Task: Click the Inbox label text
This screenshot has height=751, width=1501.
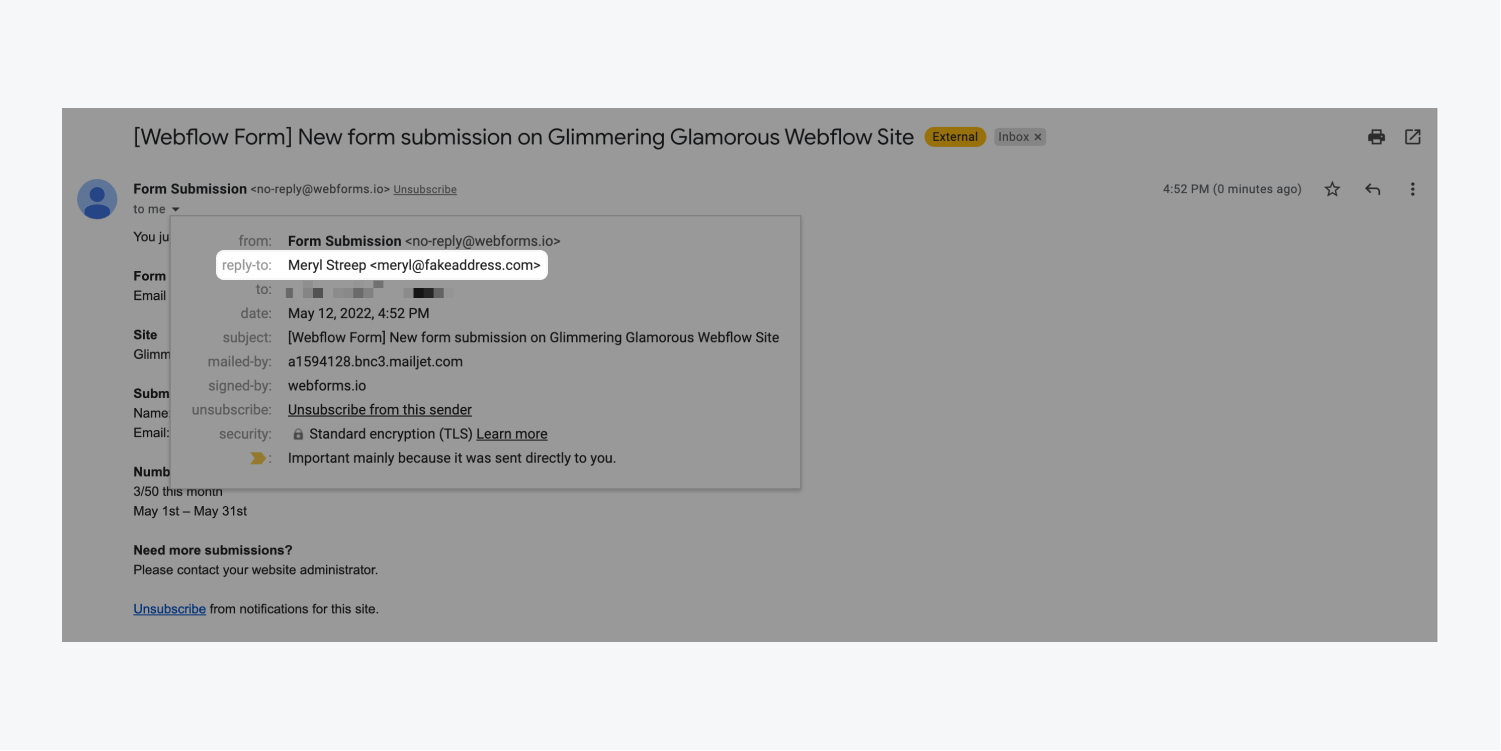Action: click(1013, 137)
